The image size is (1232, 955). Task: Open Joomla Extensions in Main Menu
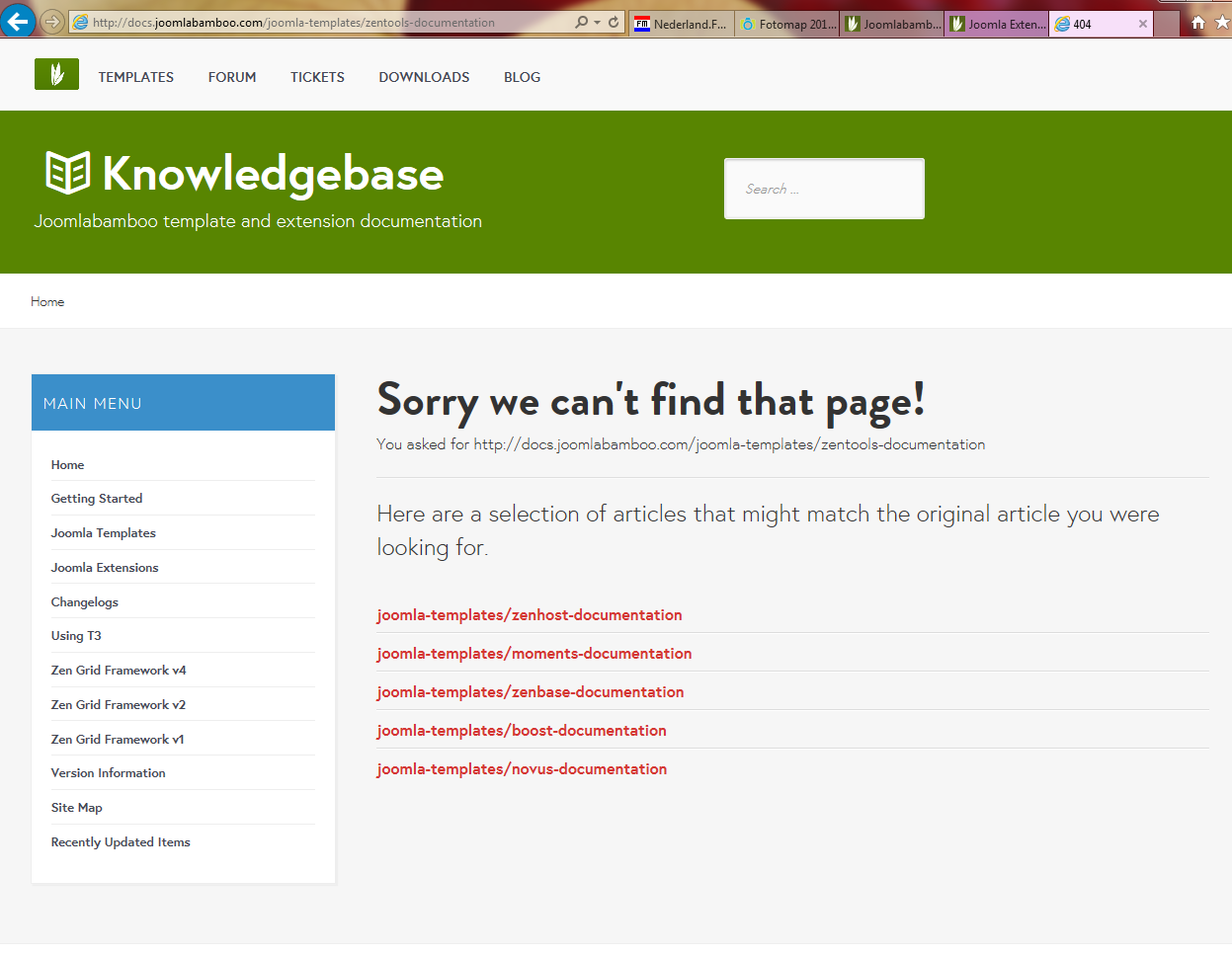[x=105, y=568]
